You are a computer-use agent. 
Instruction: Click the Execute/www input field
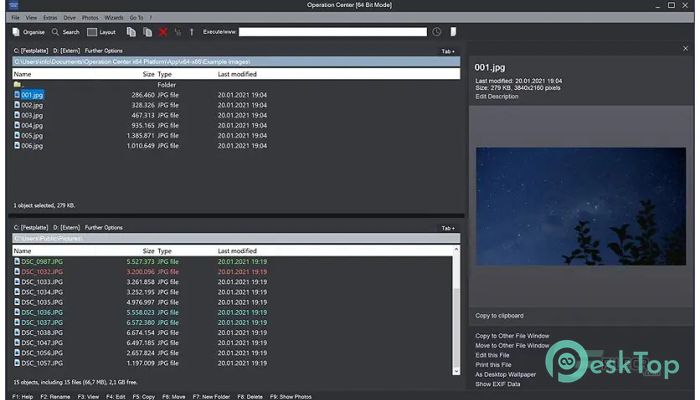coord(333,32)
